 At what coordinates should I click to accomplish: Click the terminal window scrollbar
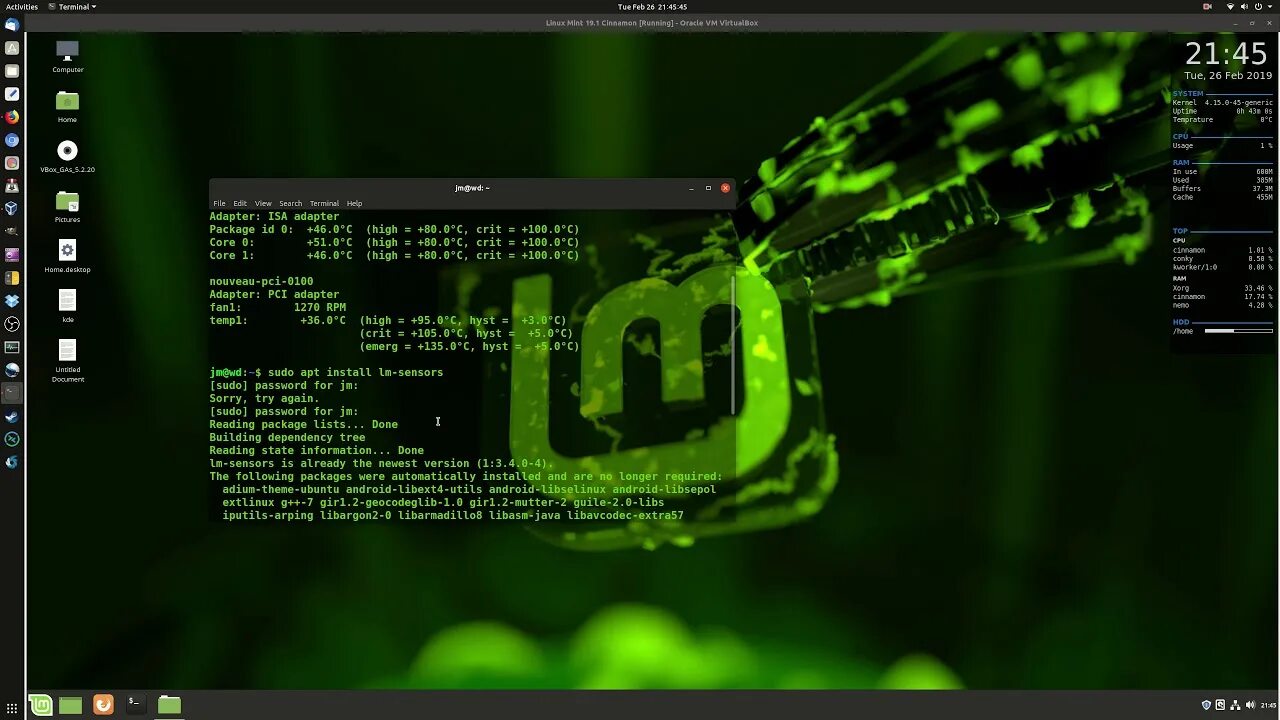pos(733,345)
